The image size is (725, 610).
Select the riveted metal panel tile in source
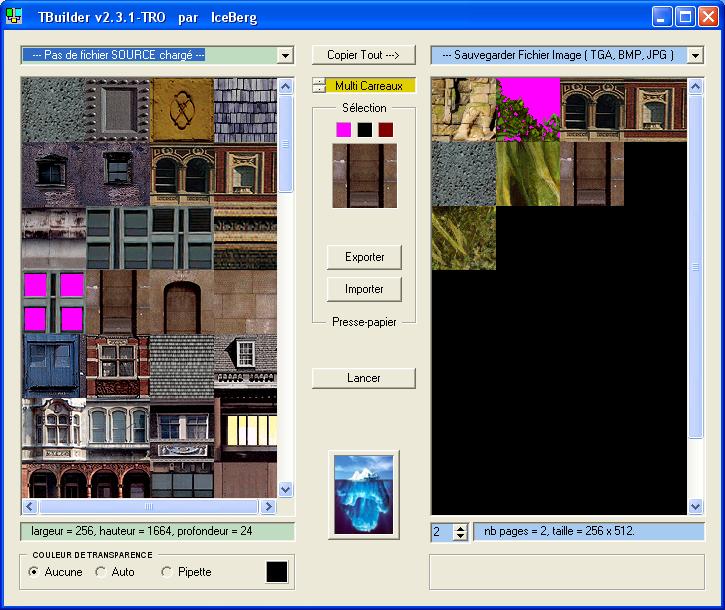(118, 110)
